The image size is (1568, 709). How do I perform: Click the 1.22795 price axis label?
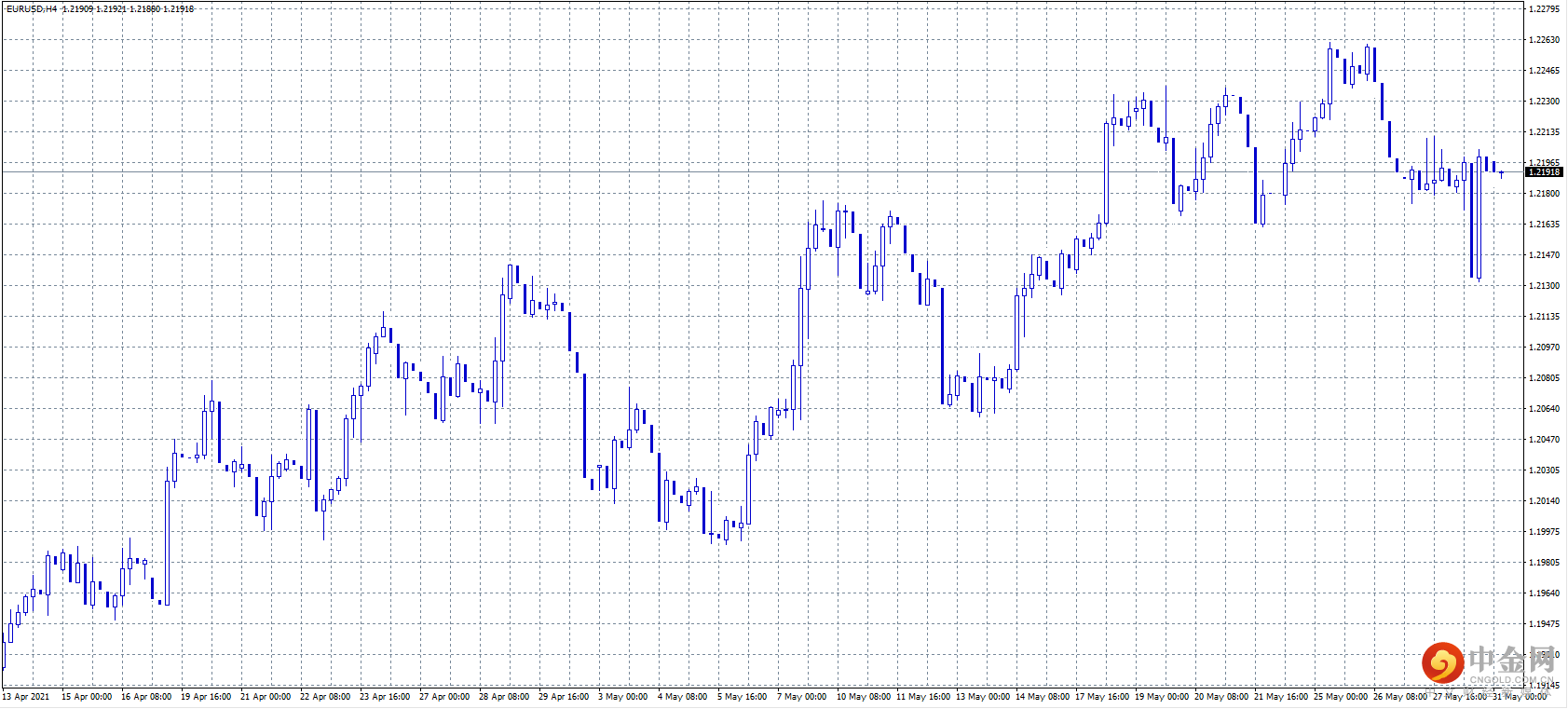[1544, 9]
